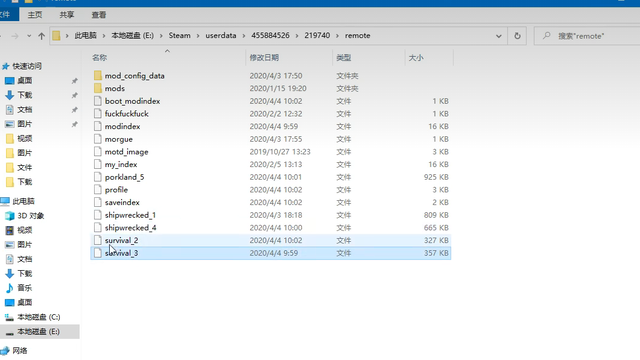Navigate to 219740 breadcrumb
This screenshot has width=640, height=360.
pyautogui.click(x=317, y=36)
